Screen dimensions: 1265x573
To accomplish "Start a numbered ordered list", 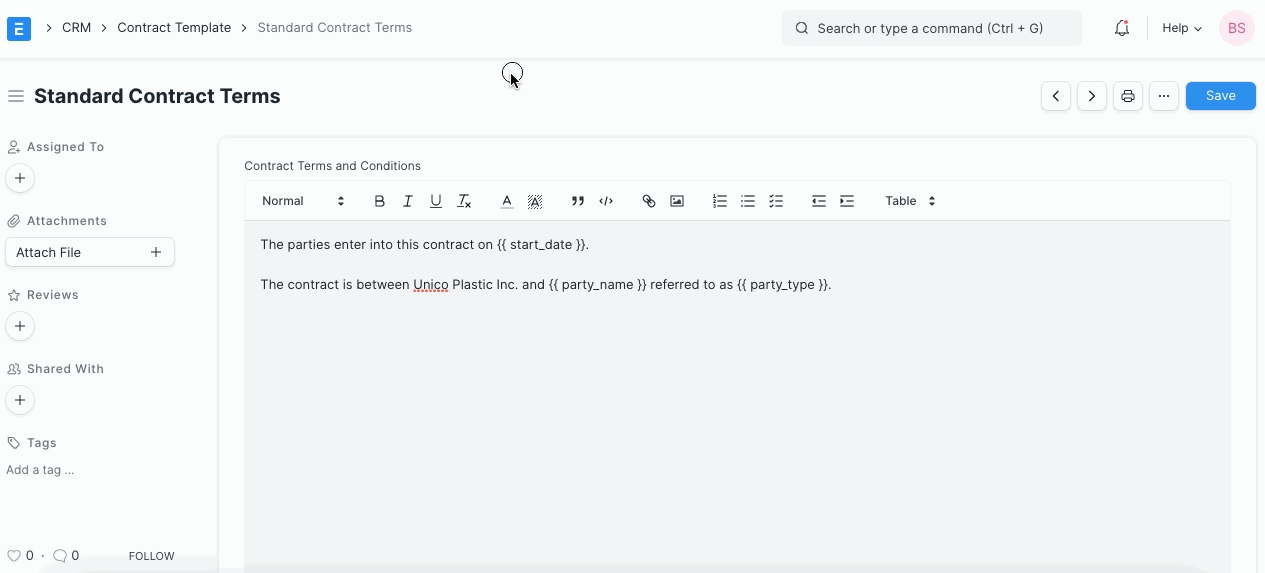I will (x=720, y=201).
